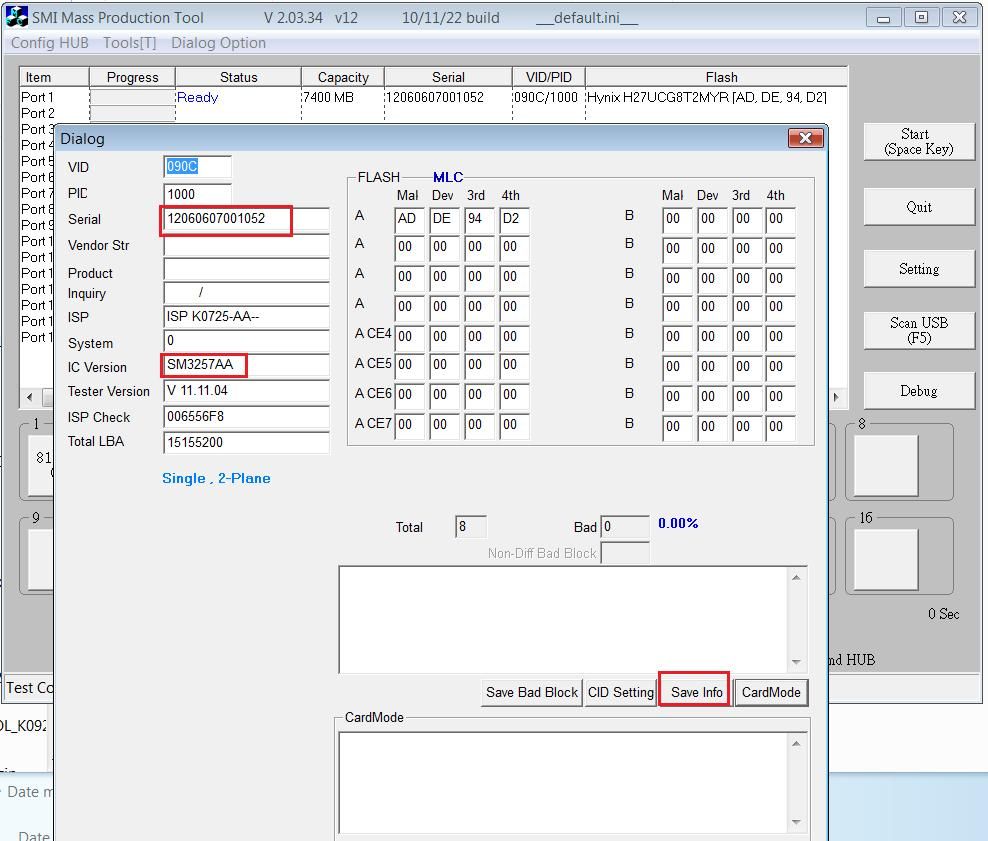The height and width of the screenshot is (841, 988).
Task: Click the empty Product field
Action: point(246,270)
